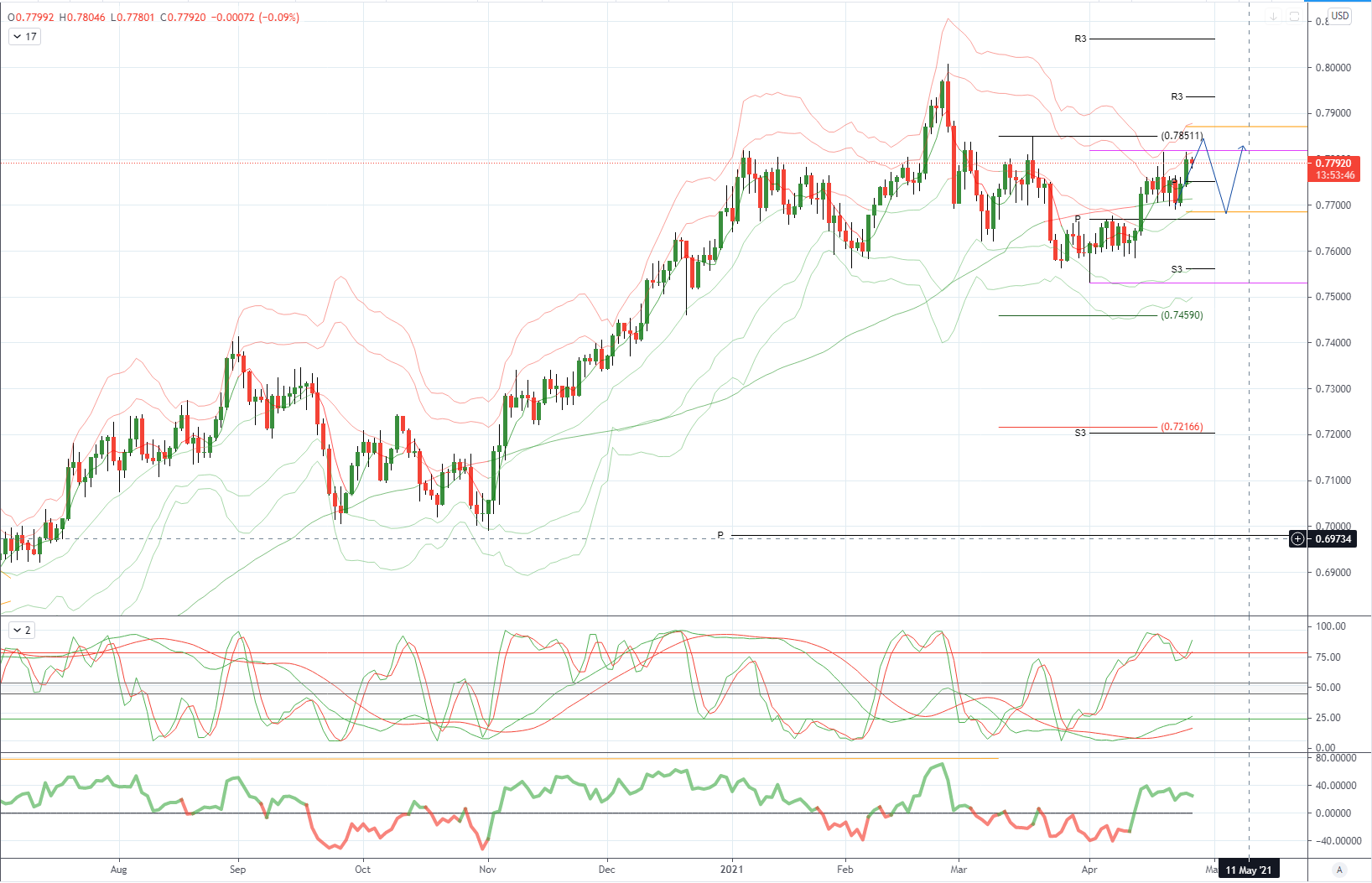Image resolution: width=1372 pixels, height=883 pixels.
Task: Select the long horizontal P pivot line label
Action: coord(720,535)
